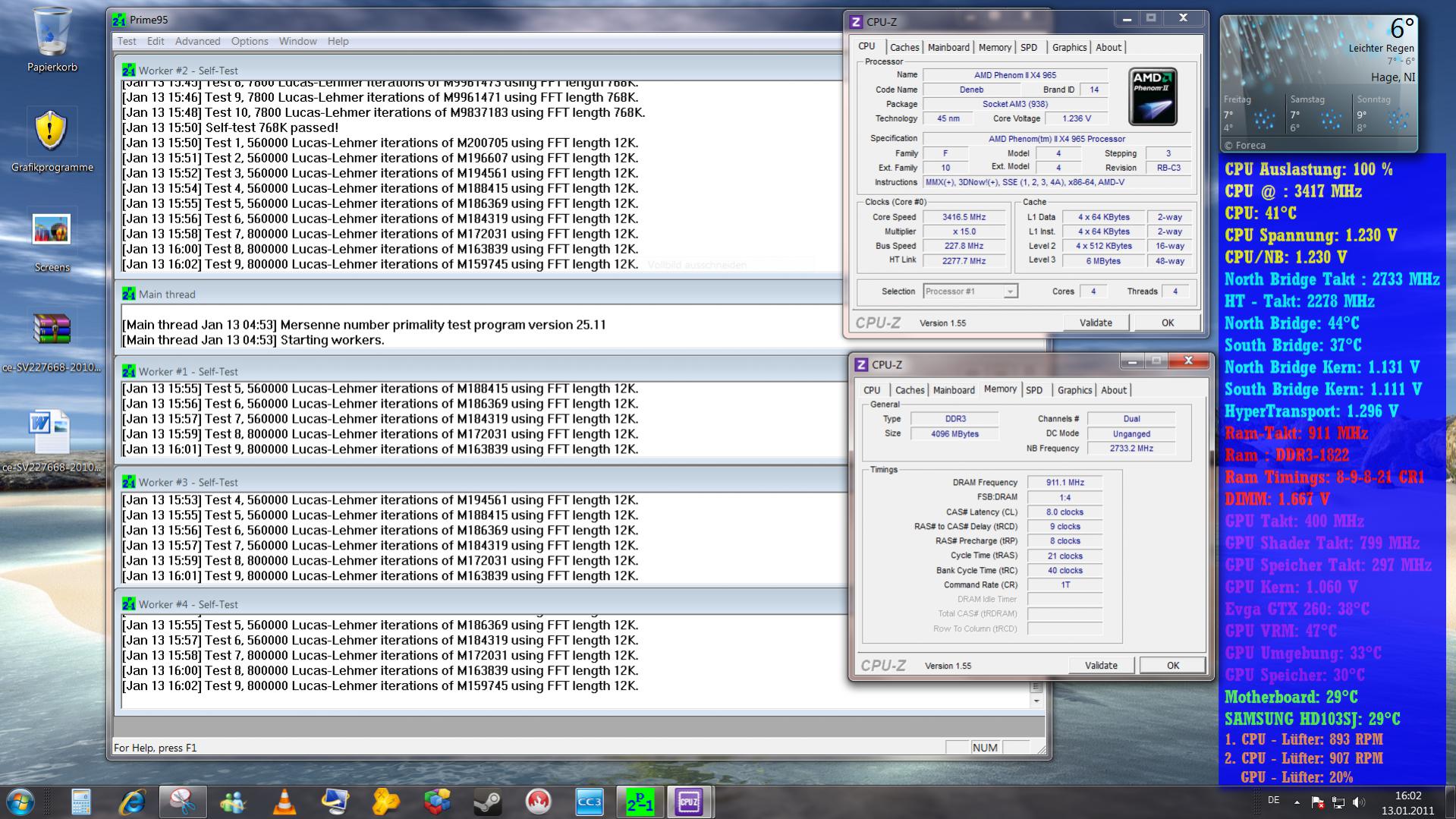Open the Options menu in Prime95
1456x819 pixels.
click(x=250, y=41)
